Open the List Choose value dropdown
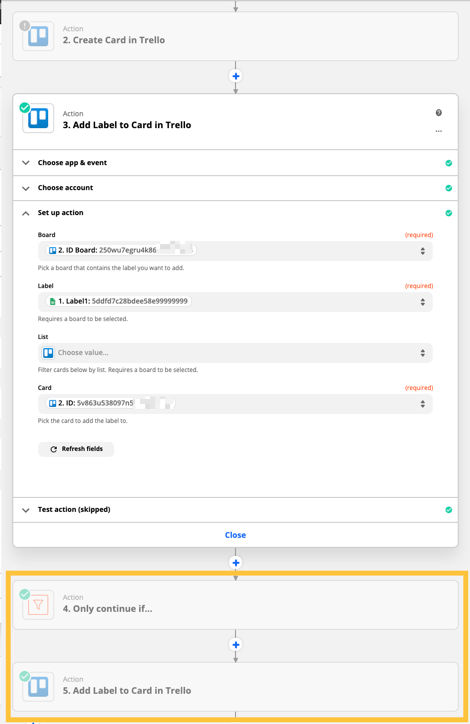Viewport: 470px width, 724px height. pyautogui.click(x=235, y=353)
